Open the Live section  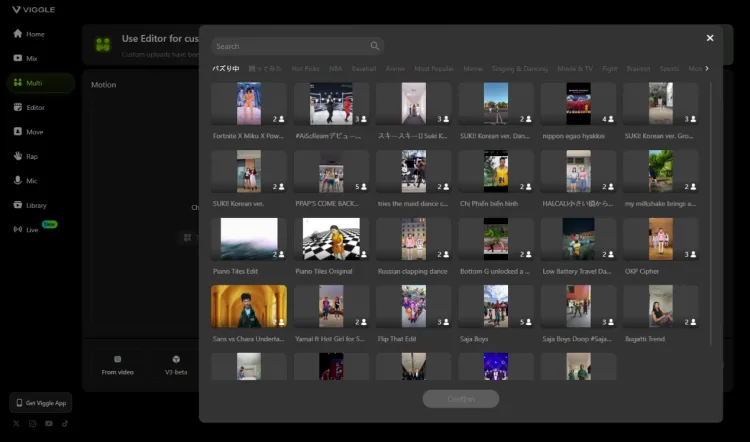tap(27, 229)
